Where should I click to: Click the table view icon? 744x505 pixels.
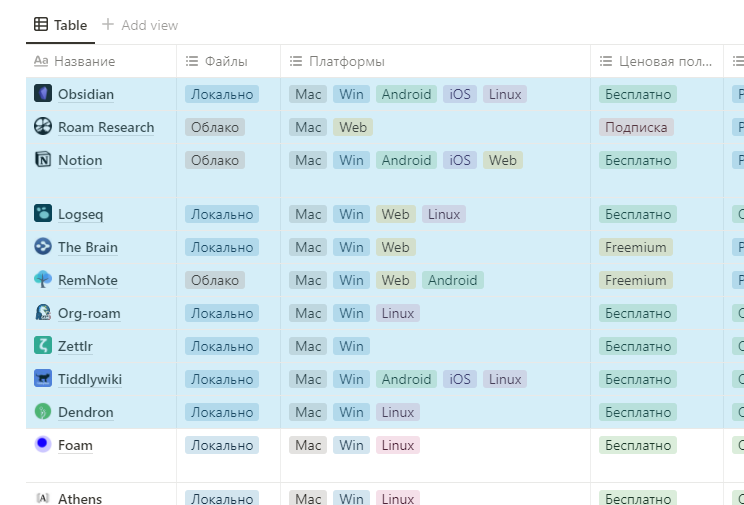click(41, 24)
